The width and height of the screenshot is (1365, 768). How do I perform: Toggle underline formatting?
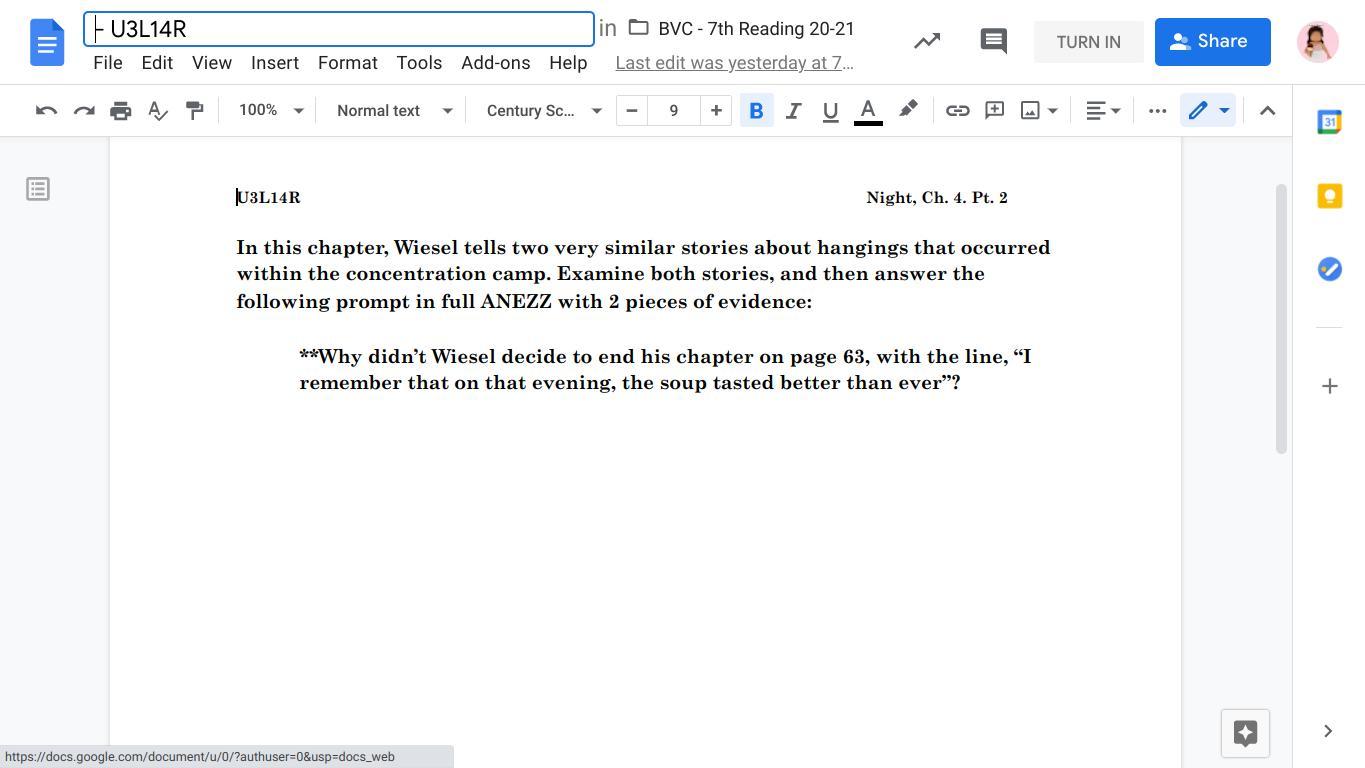[830, 111]
